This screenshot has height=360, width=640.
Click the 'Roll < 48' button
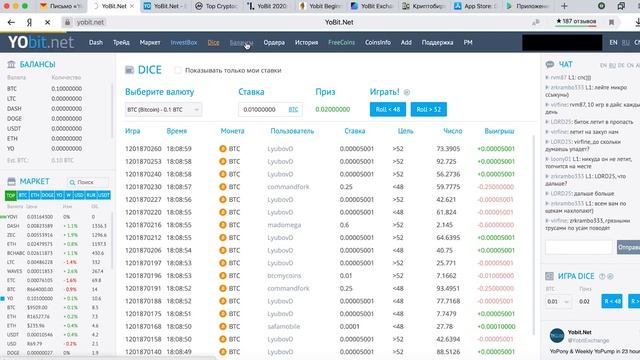coord(388,109)
